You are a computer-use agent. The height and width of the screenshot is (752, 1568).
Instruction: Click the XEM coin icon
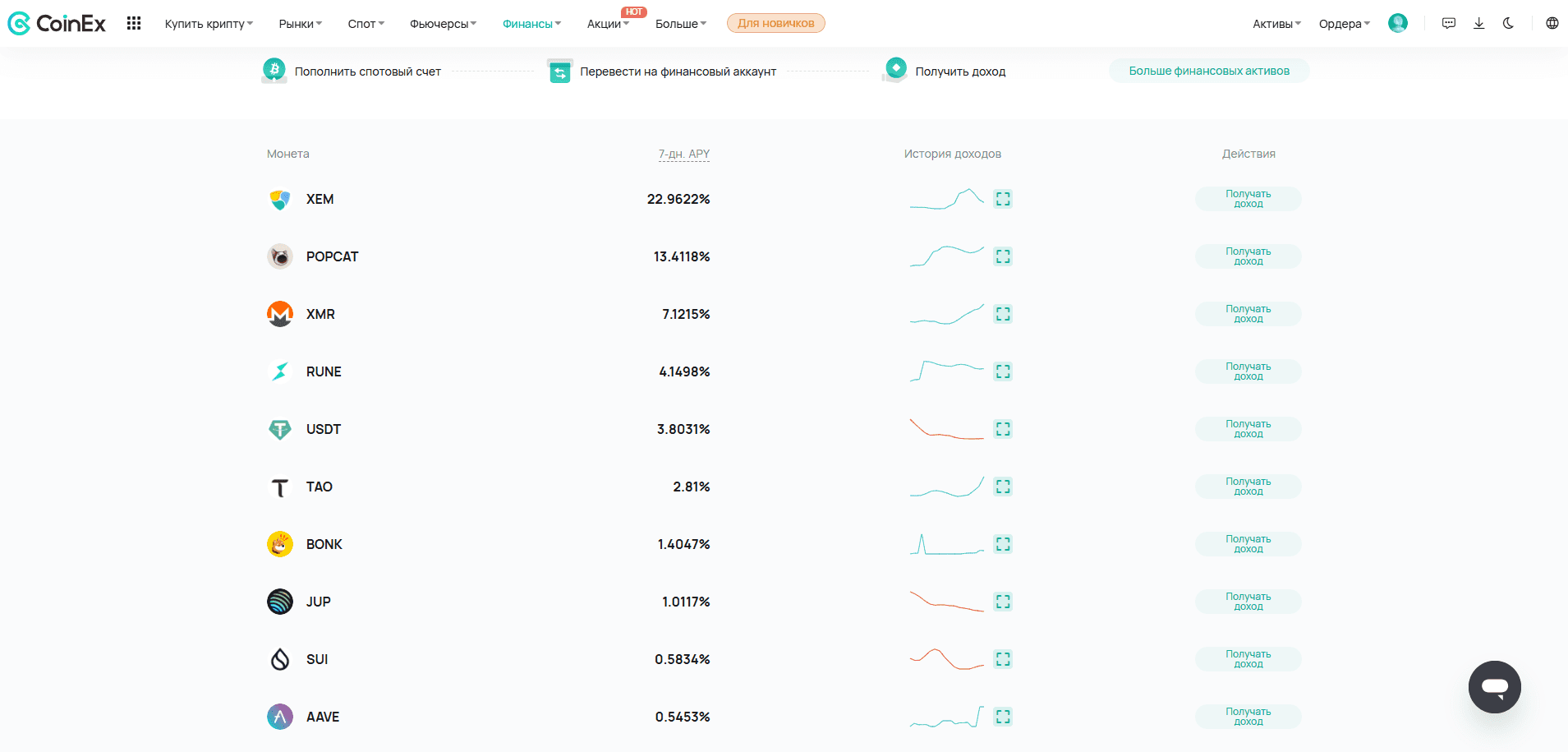(280, 199)
